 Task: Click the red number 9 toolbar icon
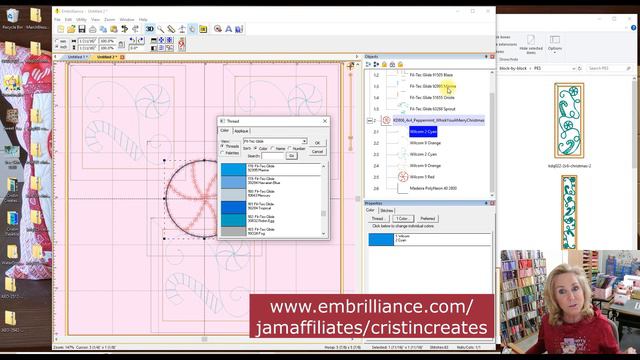tap(182, 44)
